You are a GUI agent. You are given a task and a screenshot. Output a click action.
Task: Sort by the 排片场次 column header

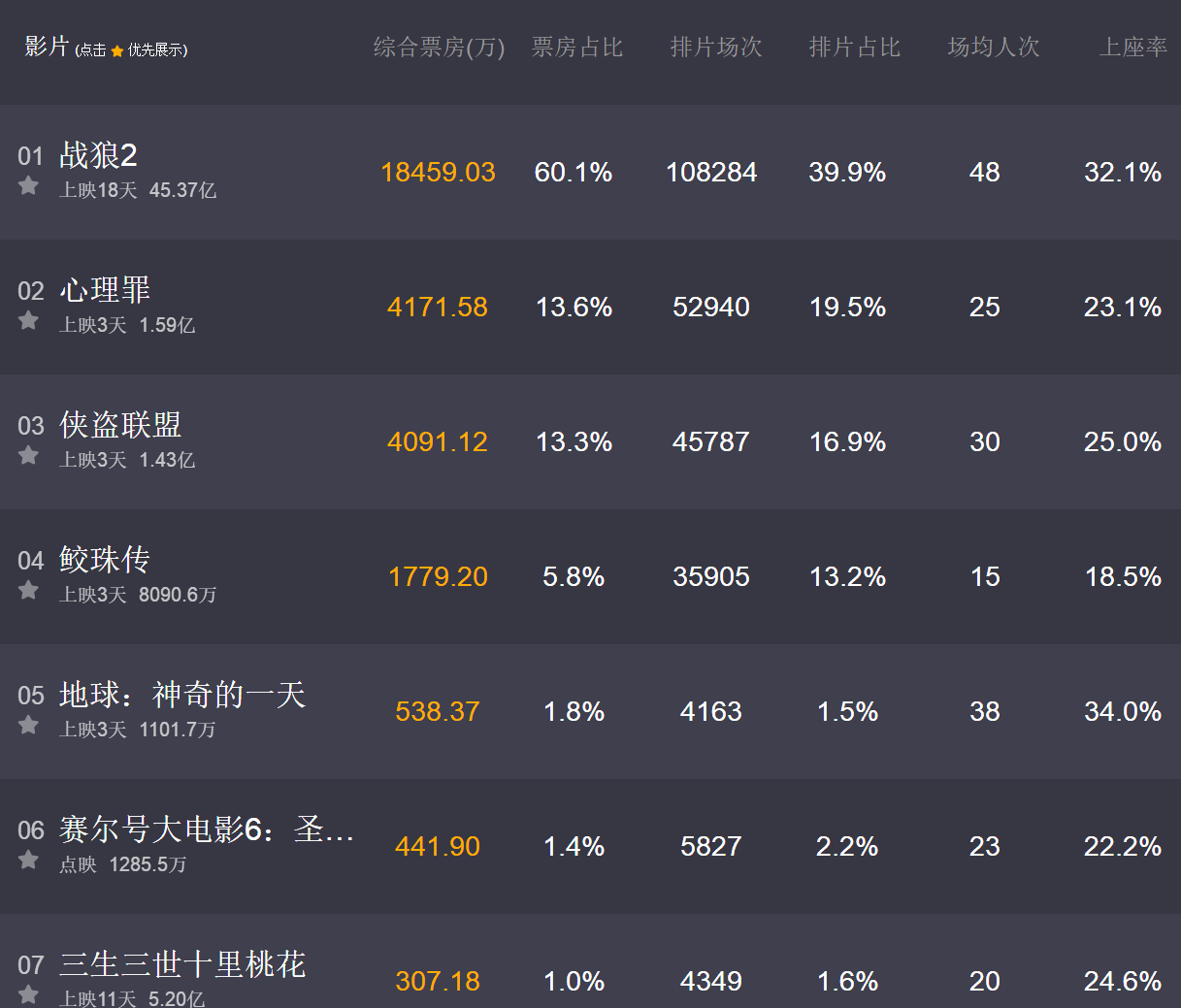click(716, 47)
